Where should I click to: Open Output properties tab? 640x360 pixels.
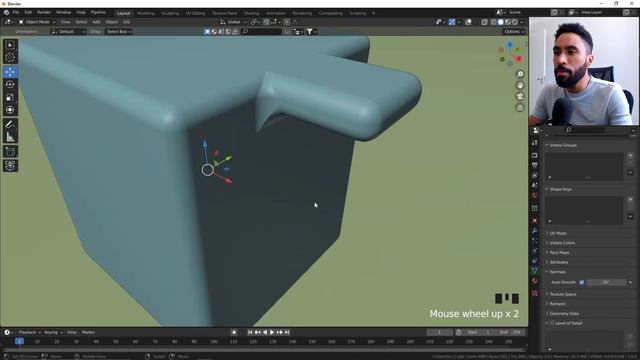(535, 165)
